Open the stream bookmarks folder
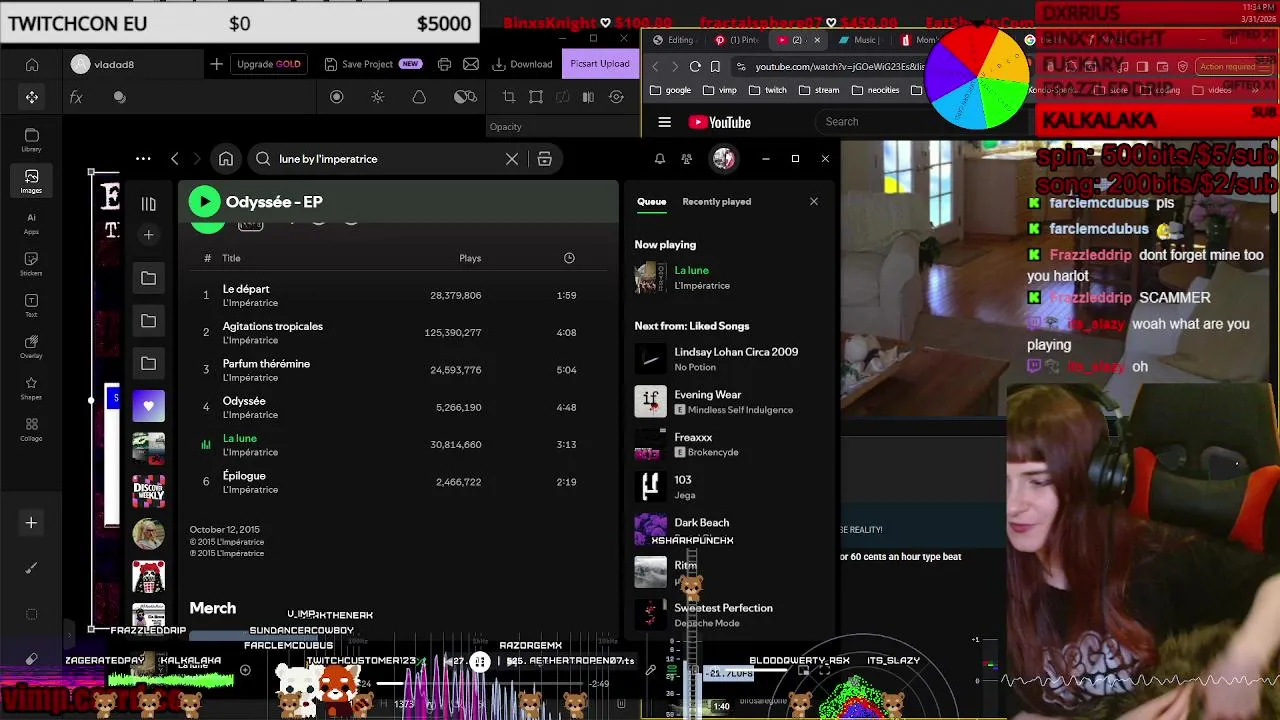This screenshot has width=1280, height=720. click(x=819, y=90)
